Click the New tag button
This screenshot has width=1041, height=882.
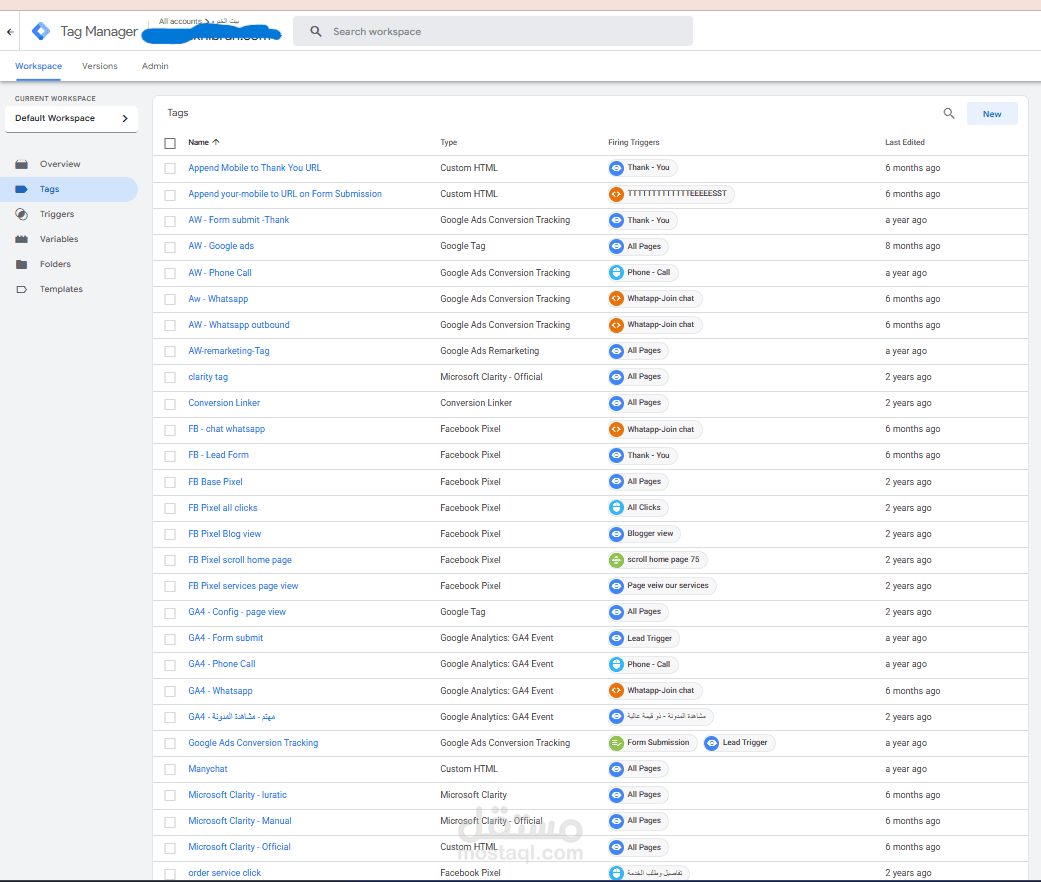pyautogui.click(x=992, y=113)
